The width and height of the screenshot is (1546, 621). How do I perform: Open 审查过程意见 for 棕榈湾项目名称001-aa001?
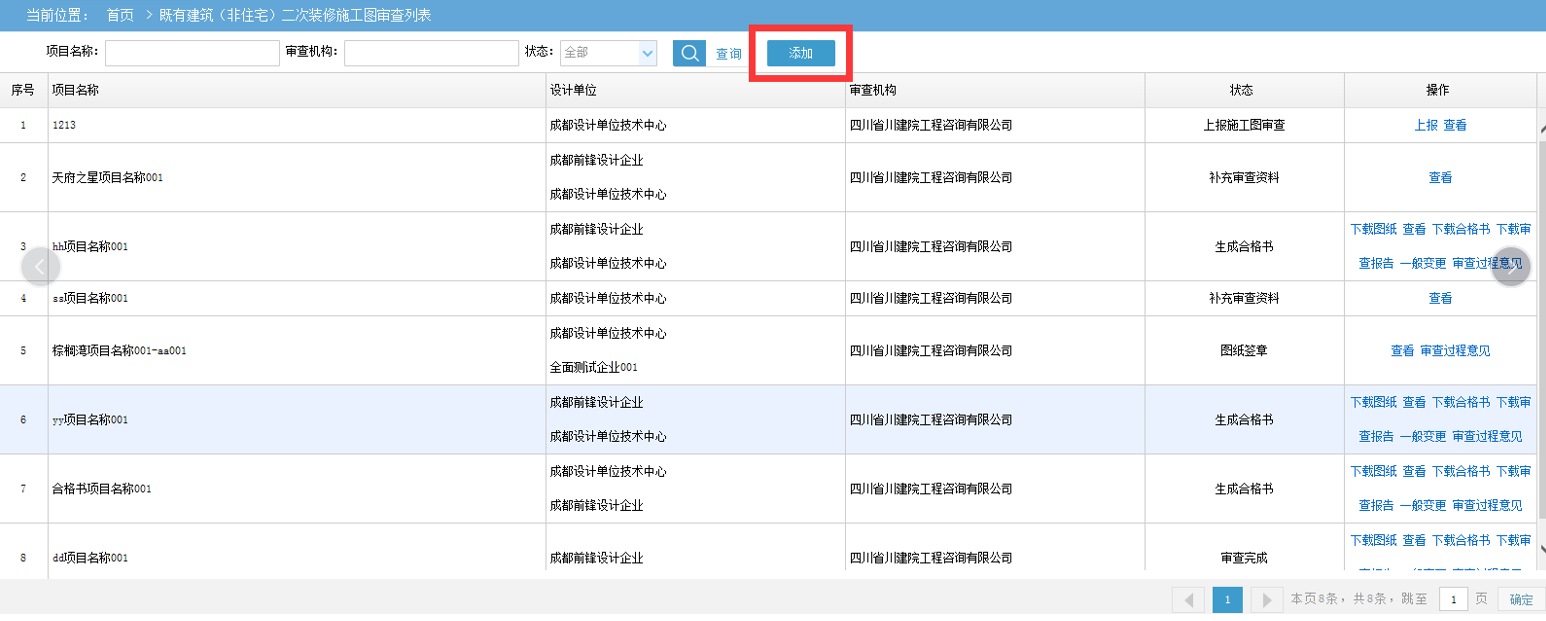click(1455, 351)
